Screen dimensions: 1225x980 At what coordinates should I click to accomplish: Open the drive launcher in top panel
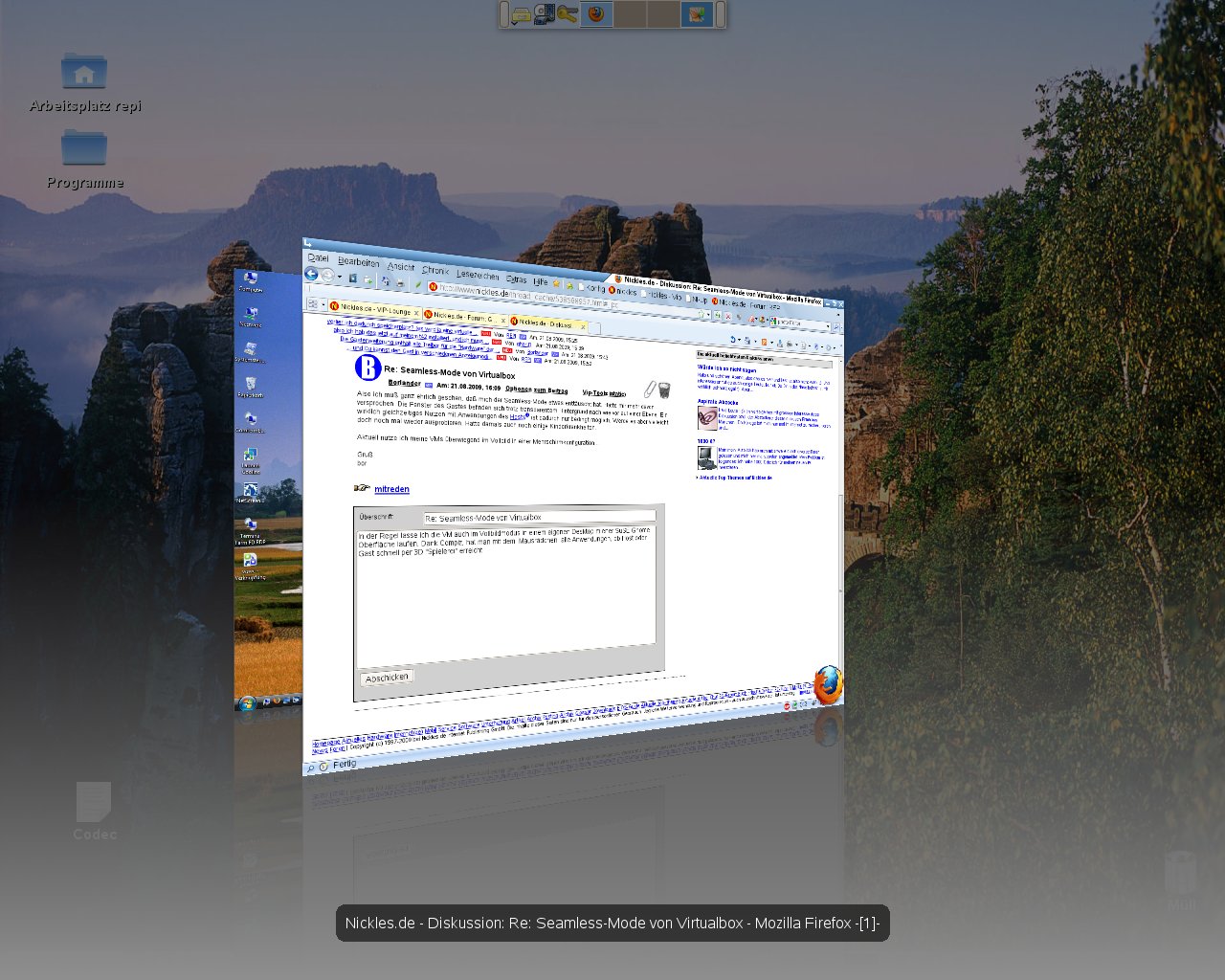tap(522, 14)
